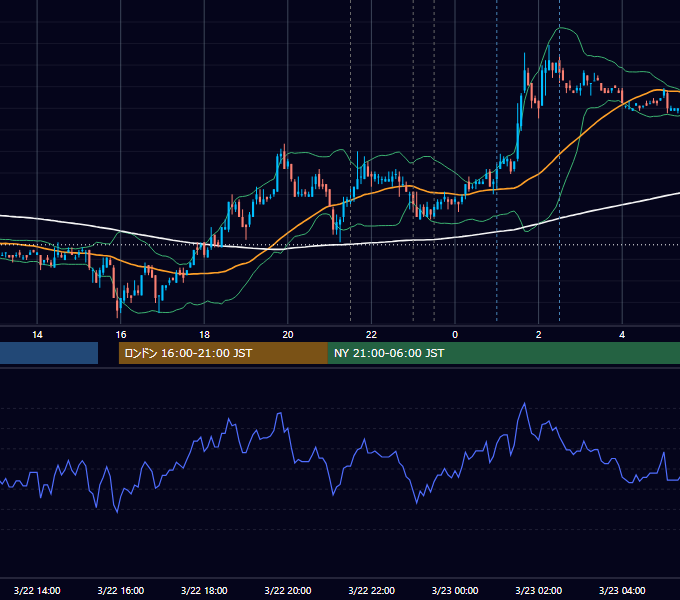Click the hour 14 axis label
This screenshot has height=600, width=680.
pos(37,335)
